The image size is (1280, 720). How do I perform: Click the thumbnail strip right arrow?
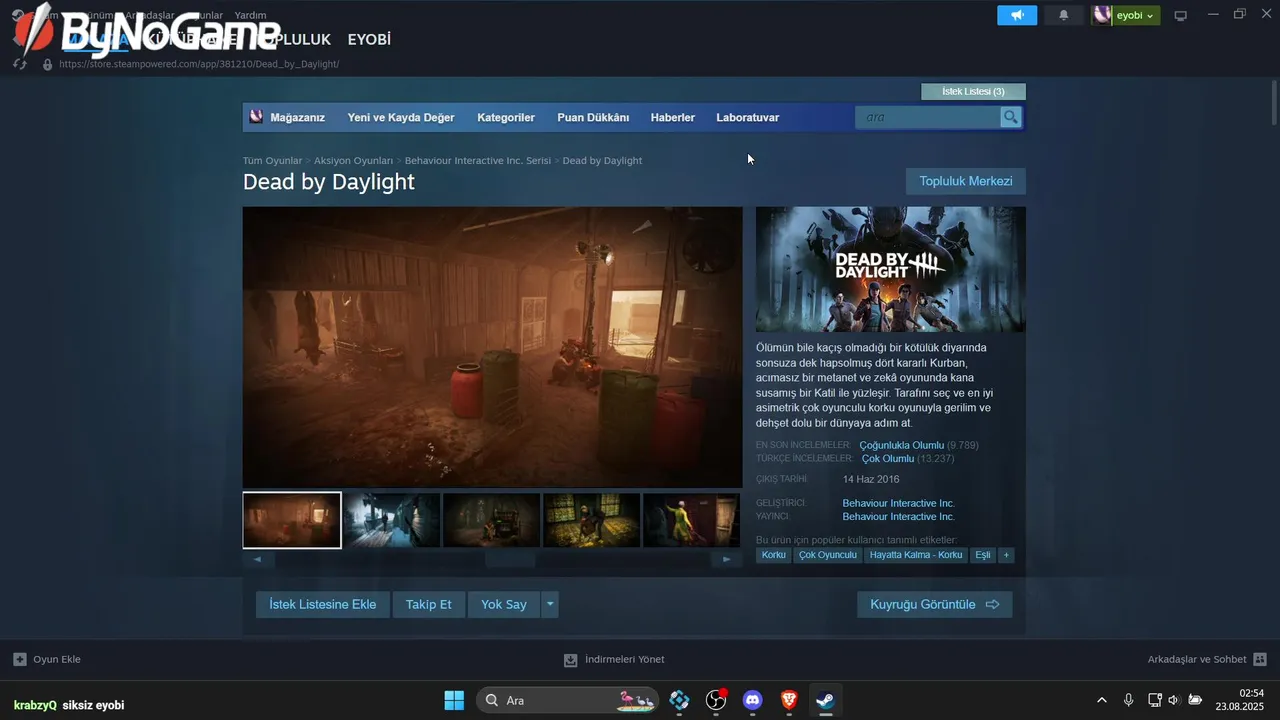tap(727, 559)
